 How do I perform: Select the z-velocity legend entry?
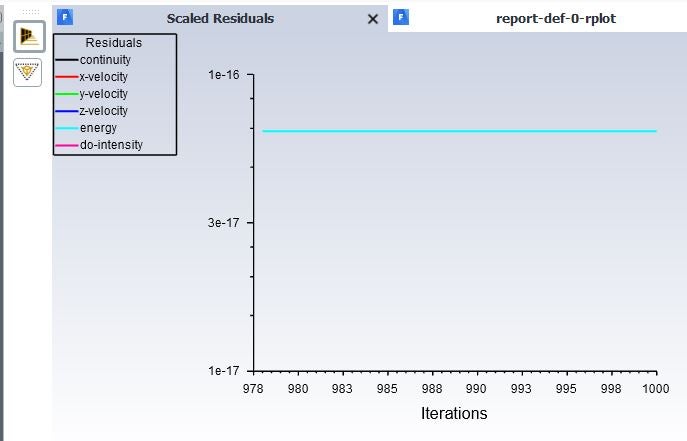pyautogui.click(x=103, y=111)
